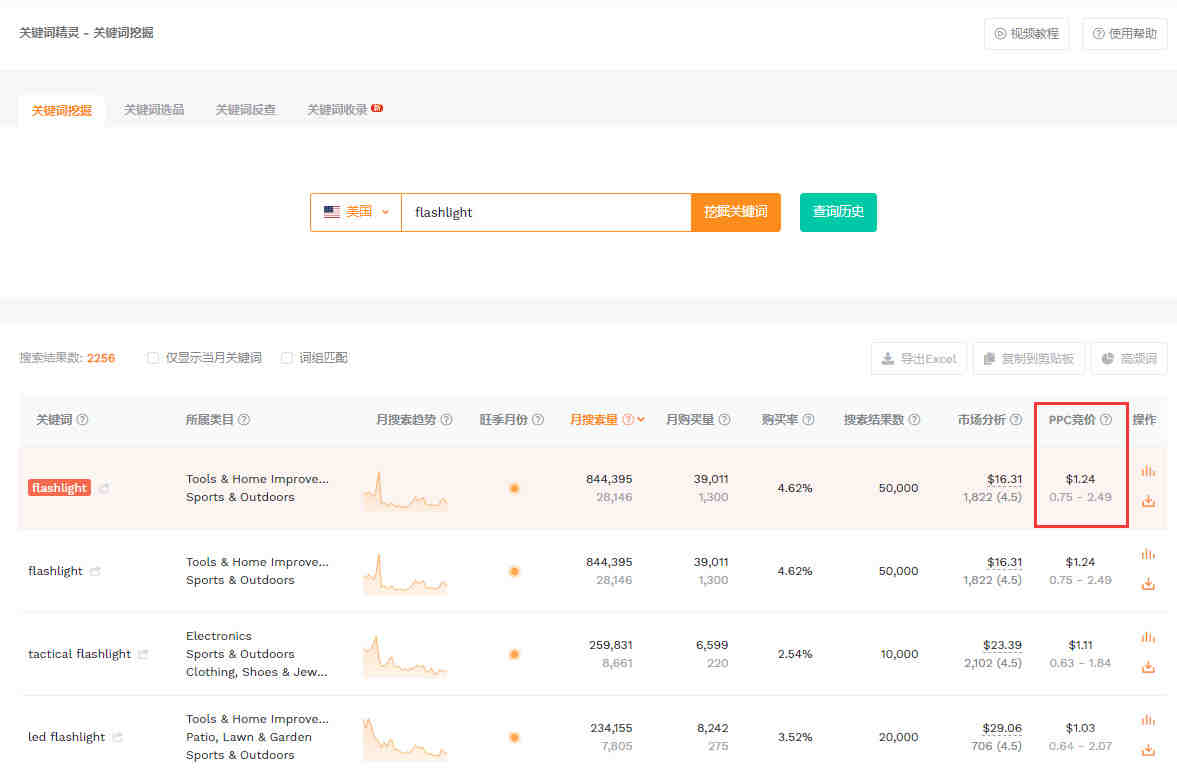The width and height of the screenshot is (1177, 777).
Task: Open external link icon next to highlighted flashlight
Action: point(104,488)
